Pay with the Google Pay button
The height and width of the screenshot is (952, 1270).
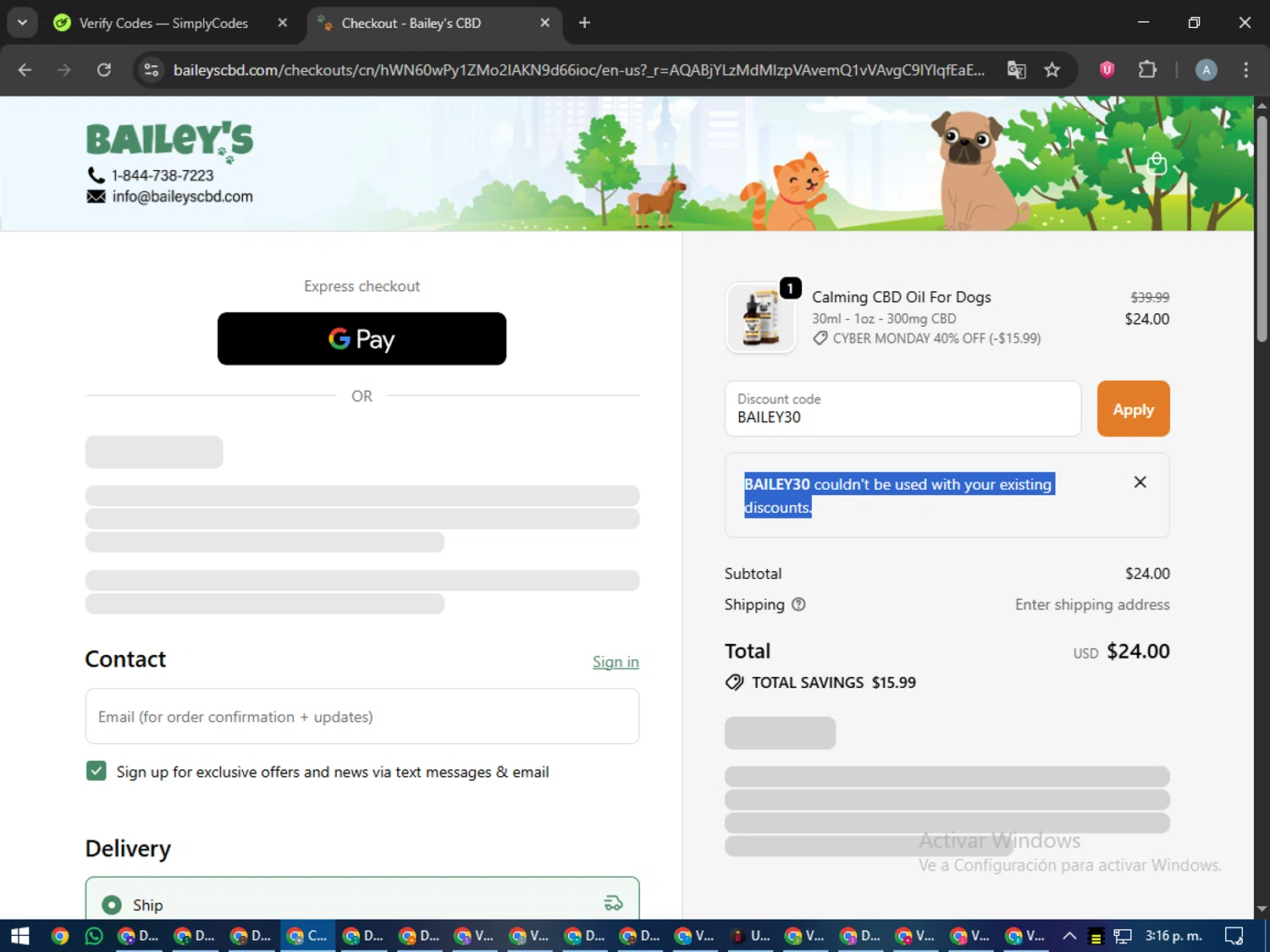point(362,338)
